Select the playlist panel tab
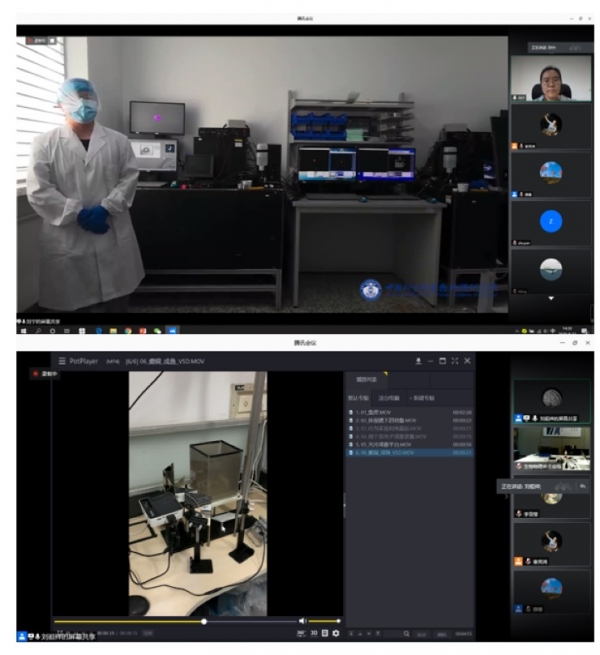 click(366, 379)
